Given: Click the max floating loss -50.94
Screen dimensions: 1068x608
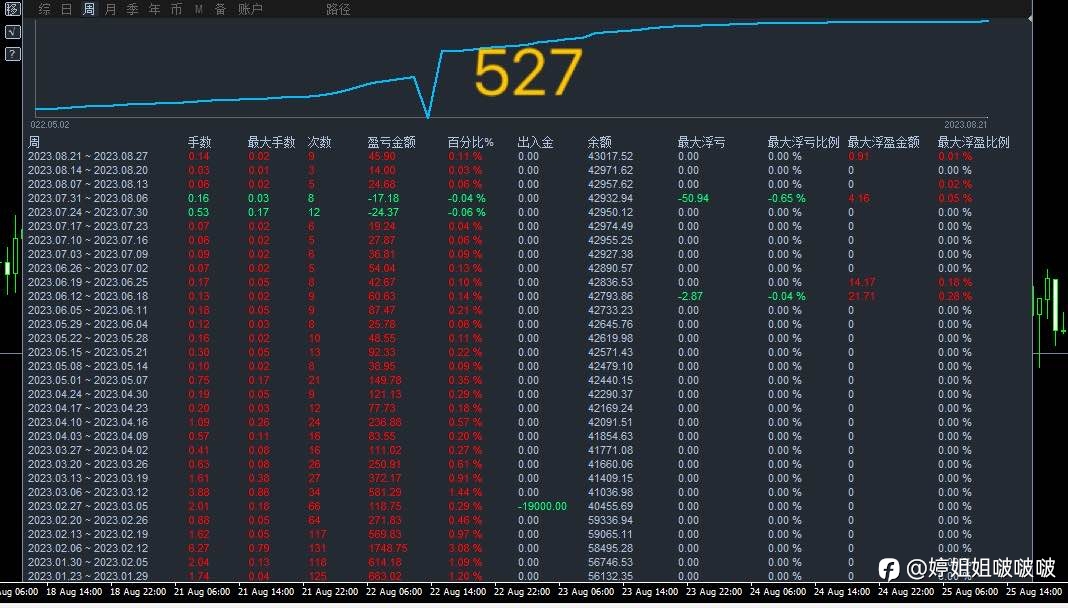Looking at the screenshot, I should pyautogui.click(x=693, y=198).
